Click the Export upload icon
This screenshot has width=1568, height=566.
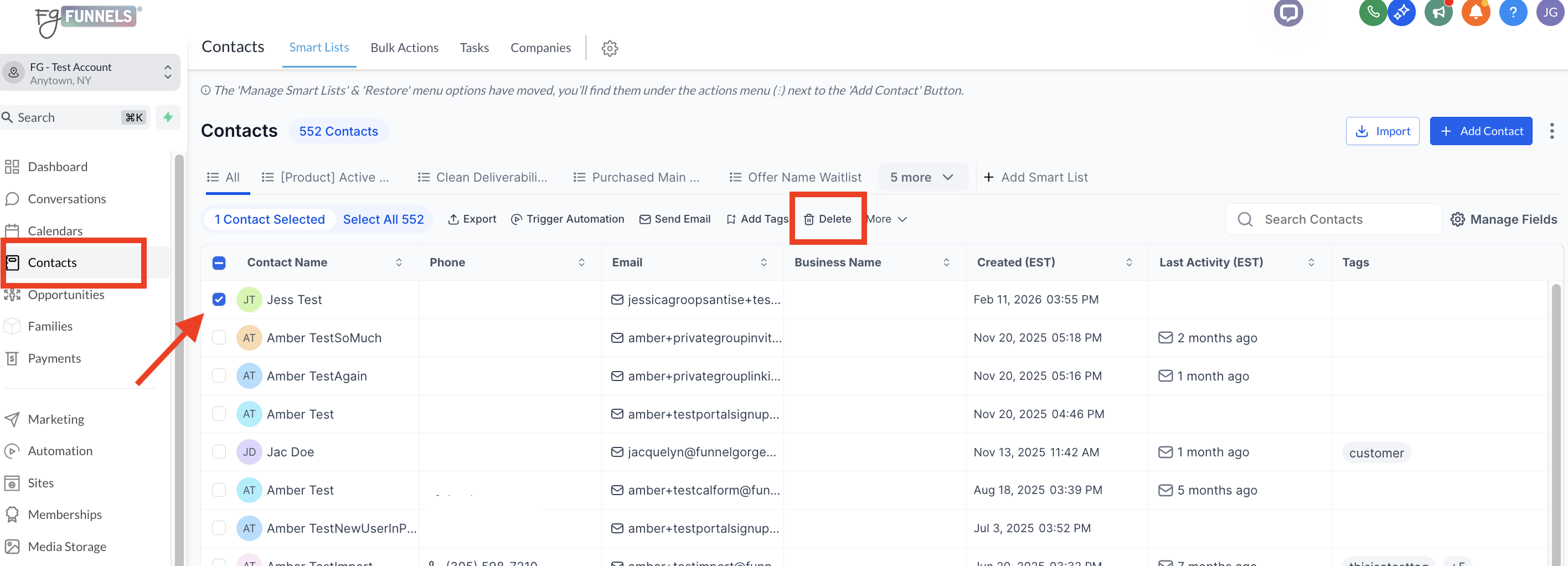click(x=453, y=219)
